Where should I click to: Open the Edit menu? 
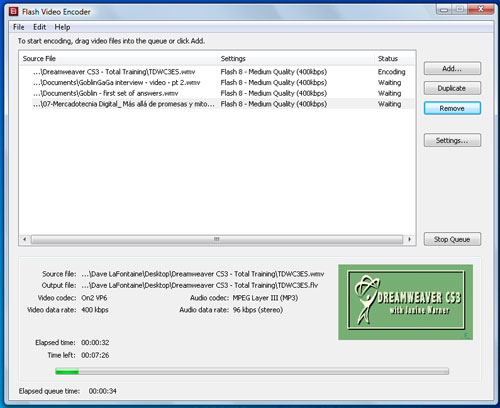[x=39, y=27]
